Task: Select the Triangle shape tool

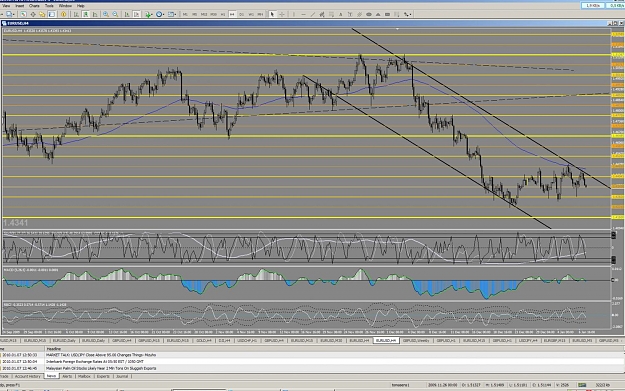Action: click(378, 14)
